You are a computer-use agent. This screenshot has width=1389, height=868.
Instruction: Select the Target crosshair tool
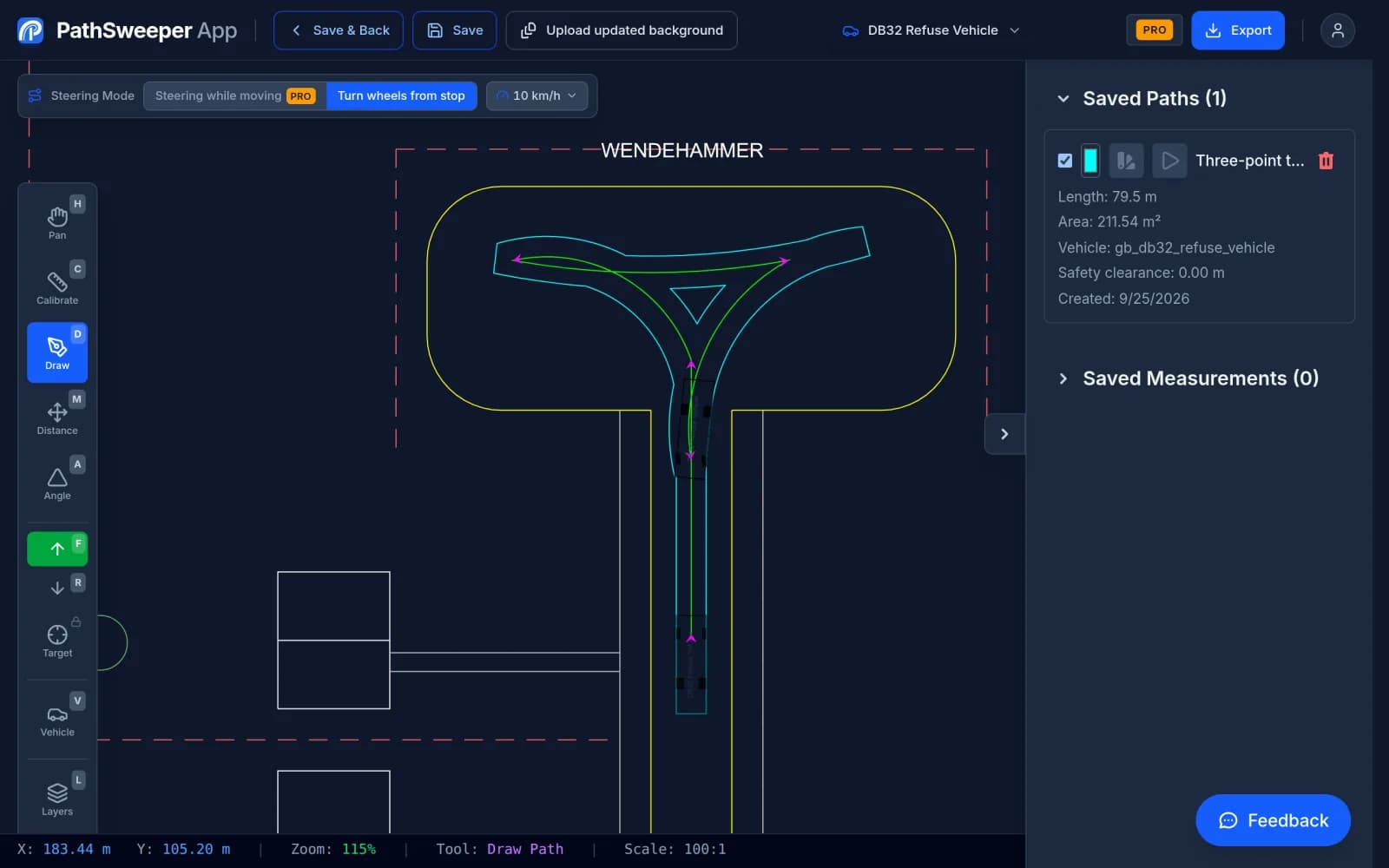click(57, 641)
